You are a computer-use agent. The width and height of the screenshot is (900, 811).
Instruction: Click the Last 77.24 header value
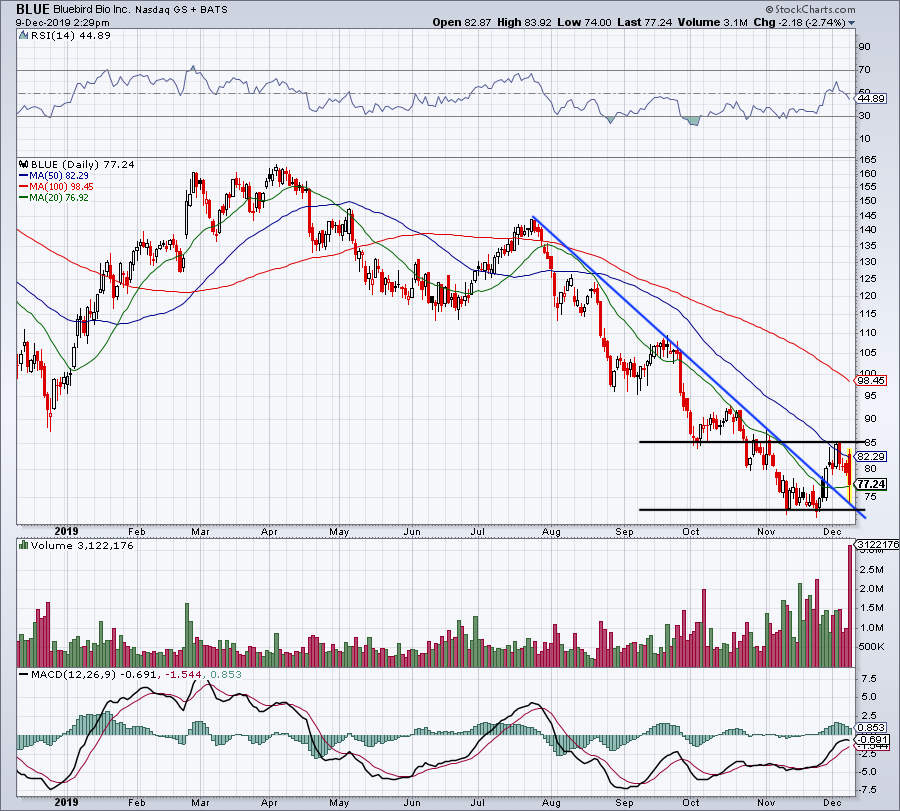tap(645, 22)
